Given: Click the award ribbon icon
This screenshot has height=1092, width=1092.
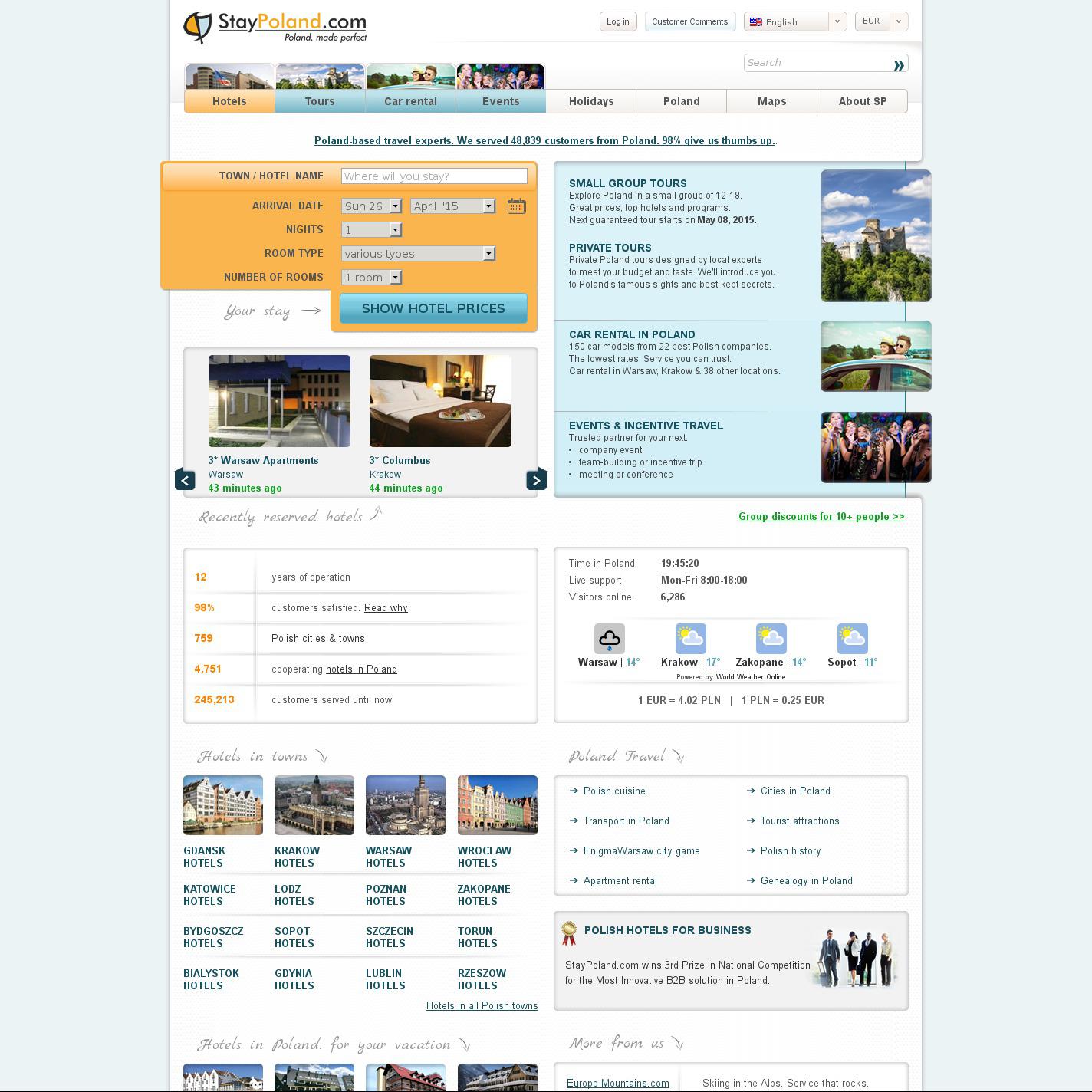Looking at the screenshot, I should [568, 932].
